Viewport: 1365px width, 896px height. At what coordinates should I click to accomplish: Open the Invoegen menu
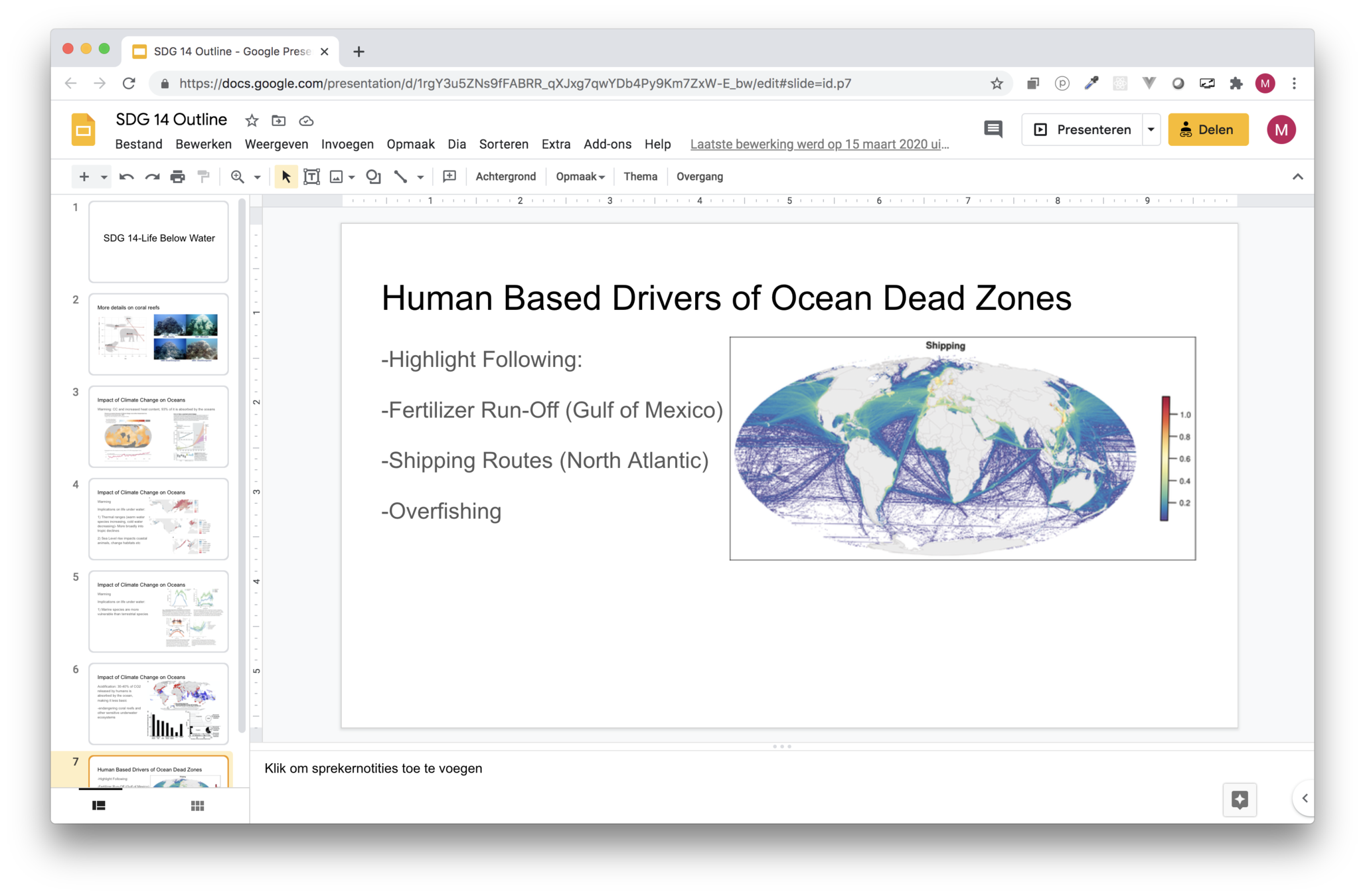point(347,144)
